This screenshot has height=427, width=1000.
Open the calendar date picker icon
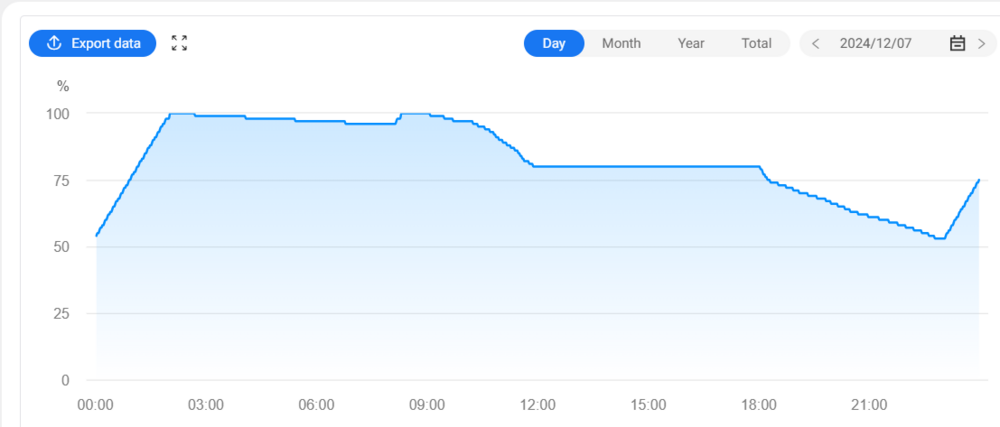[957, 43]
